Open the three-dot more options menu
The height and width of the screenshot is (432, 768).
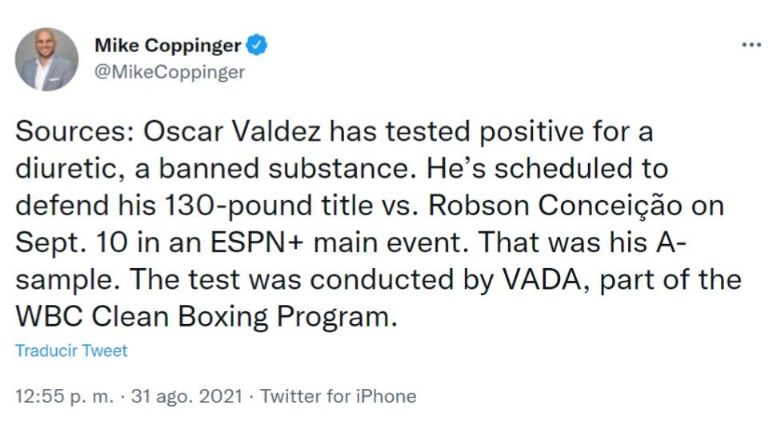pyautogui.click(x=750, y=45)
